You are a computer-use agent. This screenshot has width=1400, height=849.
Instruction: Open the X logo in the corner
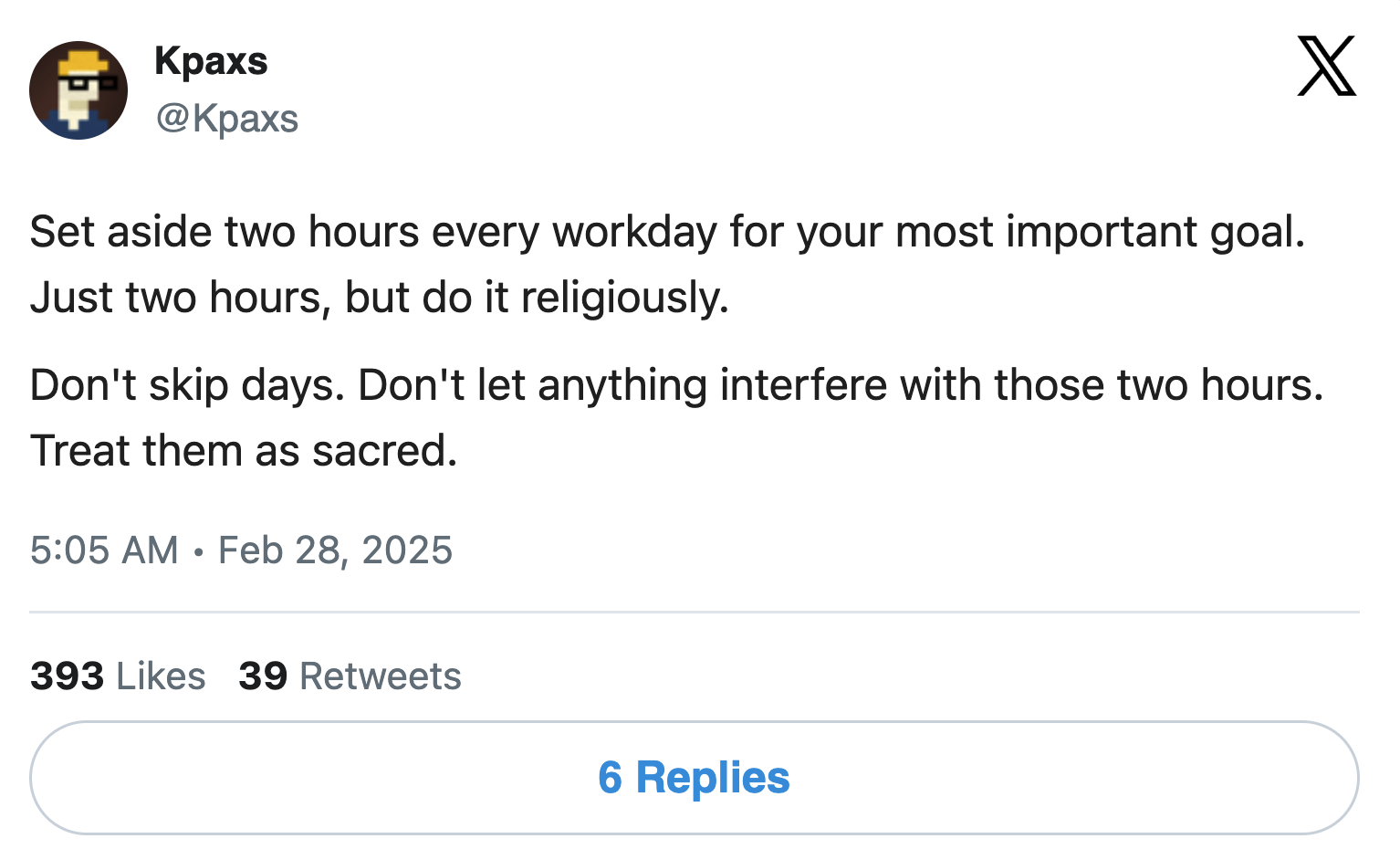click(x=1326, y=67)
